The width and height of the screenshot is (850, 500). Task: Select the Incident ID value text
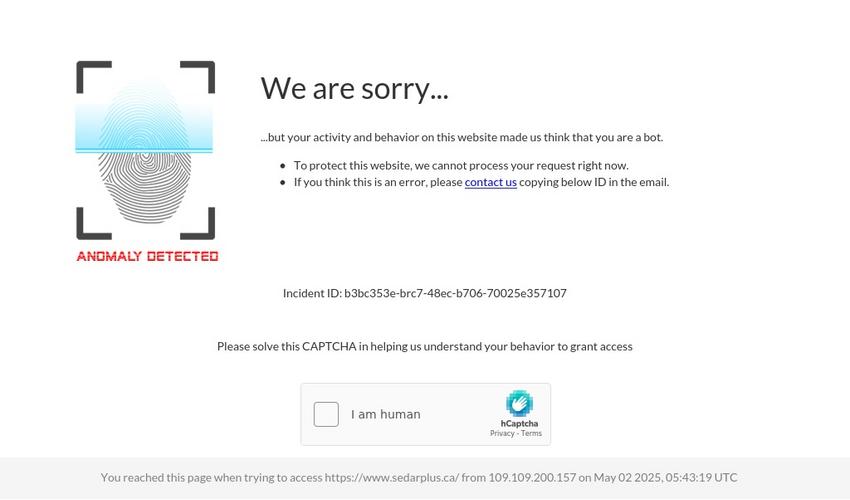coord(455,293)
